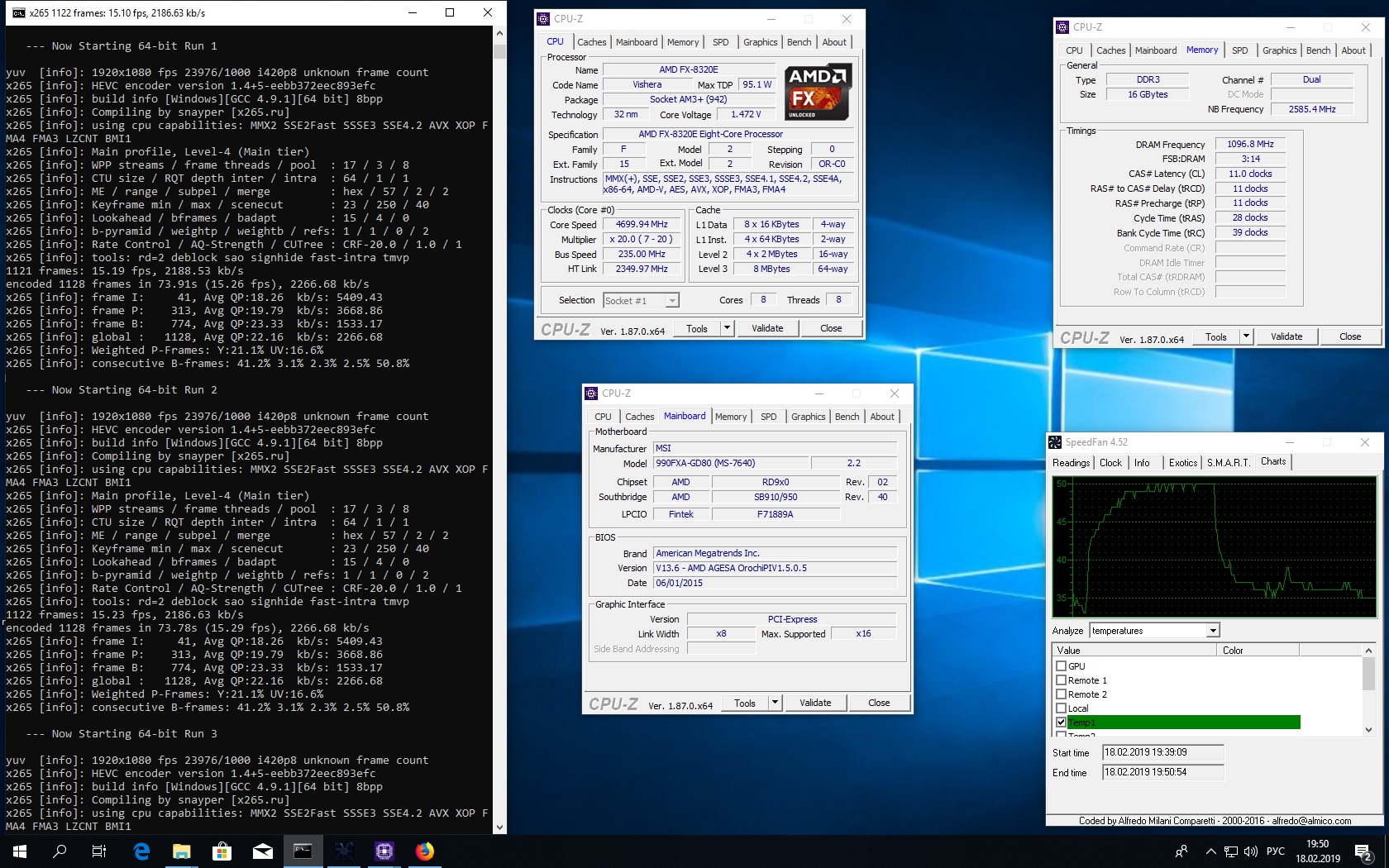Click Validate in the Memory CPU-Z window

(x=1286, y=336)
